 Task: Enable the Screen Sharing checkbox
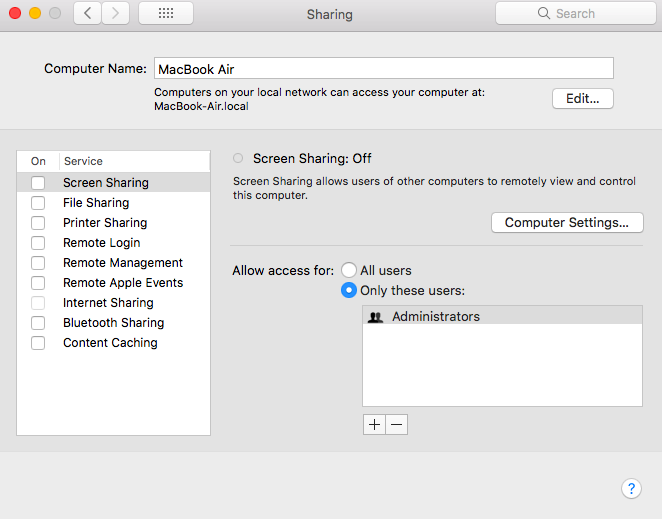[x=38, y=183]
